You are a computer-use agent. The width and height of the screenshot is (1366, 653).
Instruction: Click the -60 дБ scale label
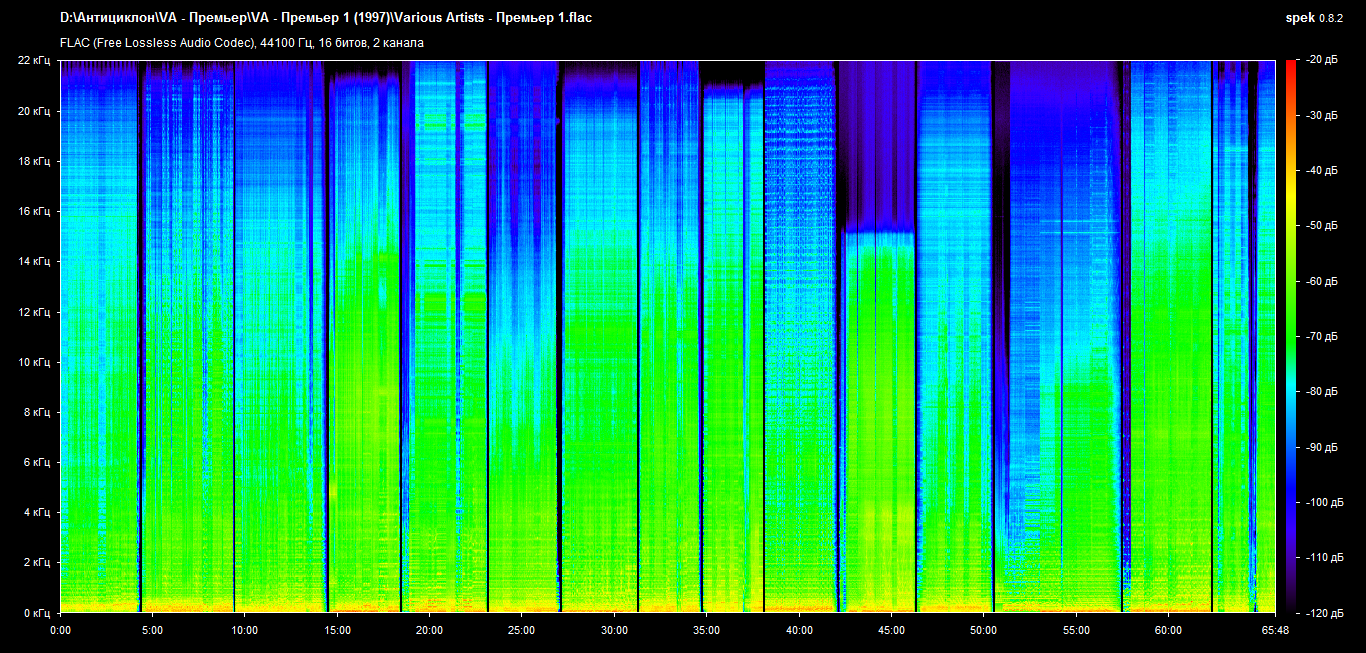coord(1324,281)
